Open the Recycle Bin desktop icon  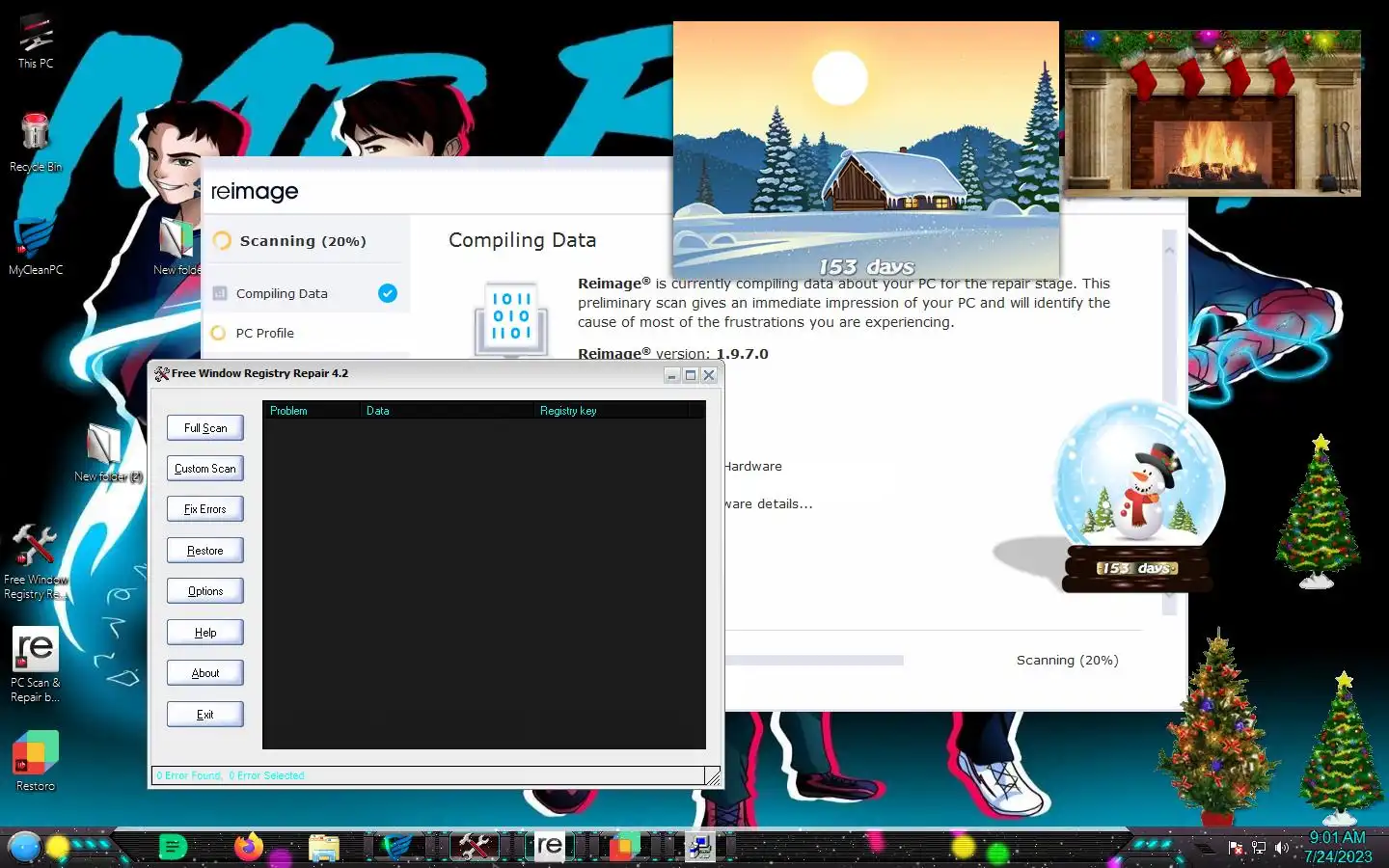pyautogui.click(x=36, y=142)
